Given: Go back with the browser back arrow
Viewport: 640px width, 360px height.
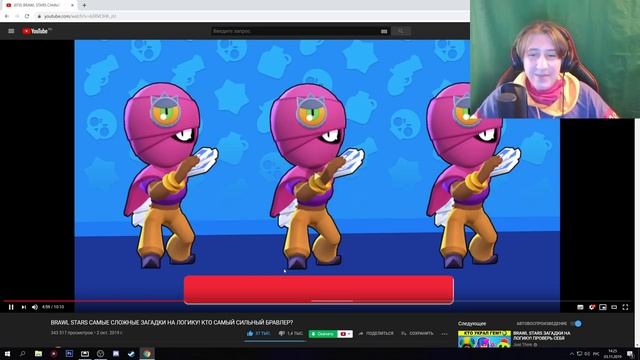Looking at the screenshot, I should 7,16.
